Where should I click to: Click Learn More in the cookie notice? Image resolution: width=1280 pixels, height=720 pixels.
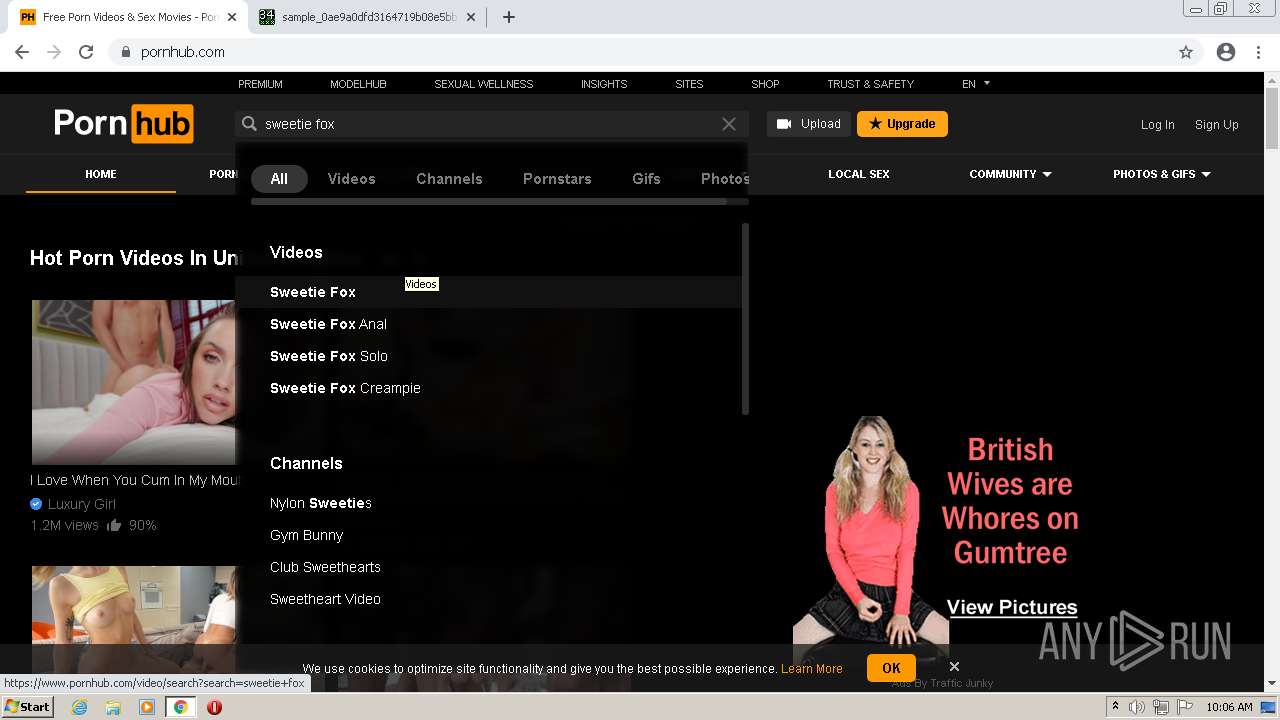coord(811,669)
